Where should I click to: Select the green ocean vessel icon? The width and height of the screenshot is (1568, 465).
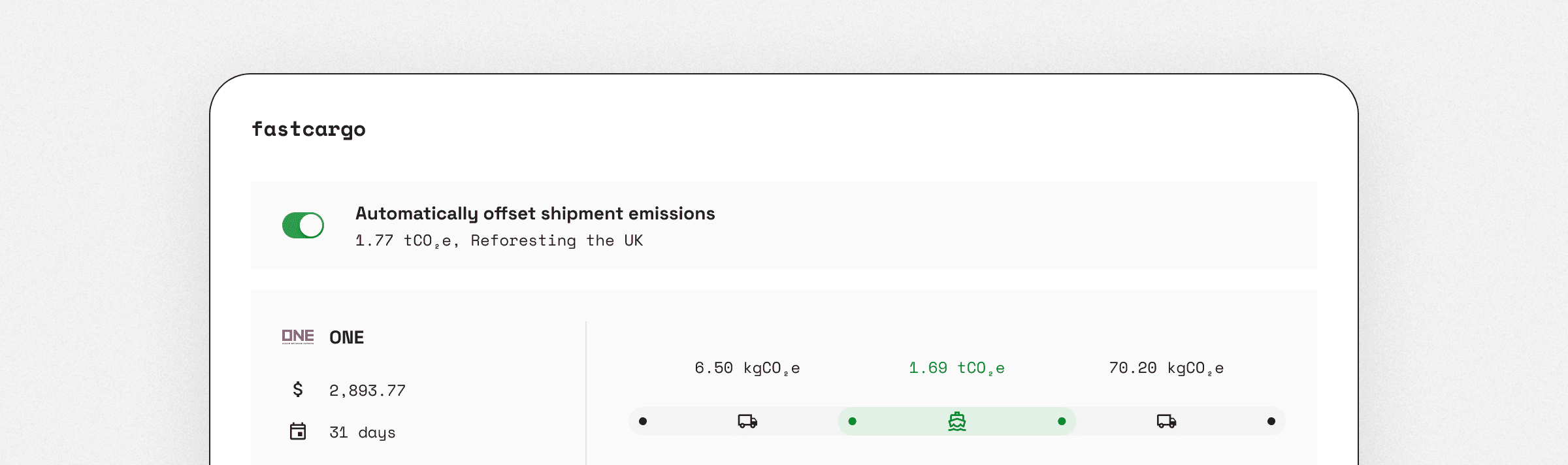(956, 421)
